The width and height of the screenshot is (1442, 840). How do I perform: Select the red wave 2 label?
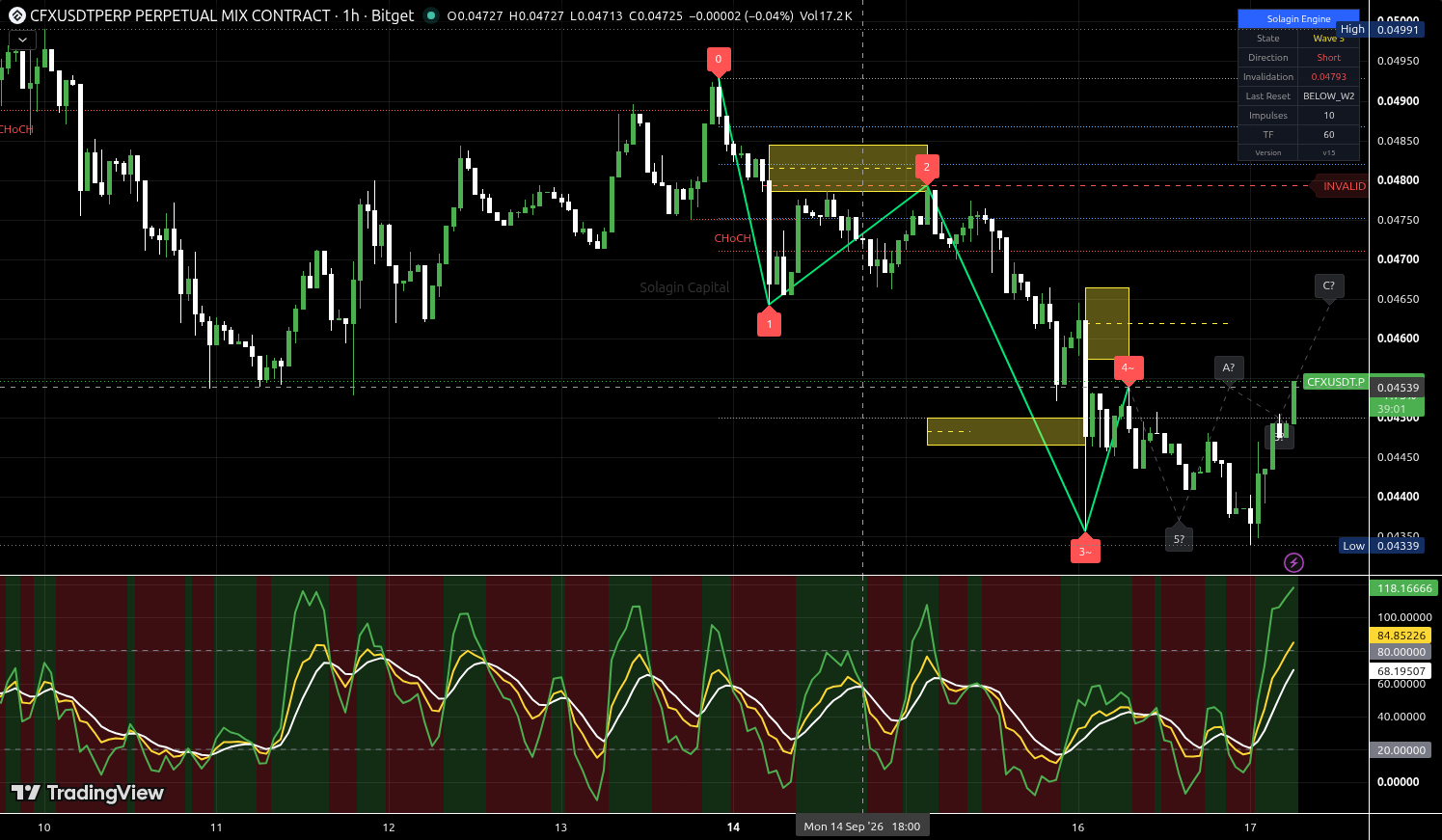927,169
